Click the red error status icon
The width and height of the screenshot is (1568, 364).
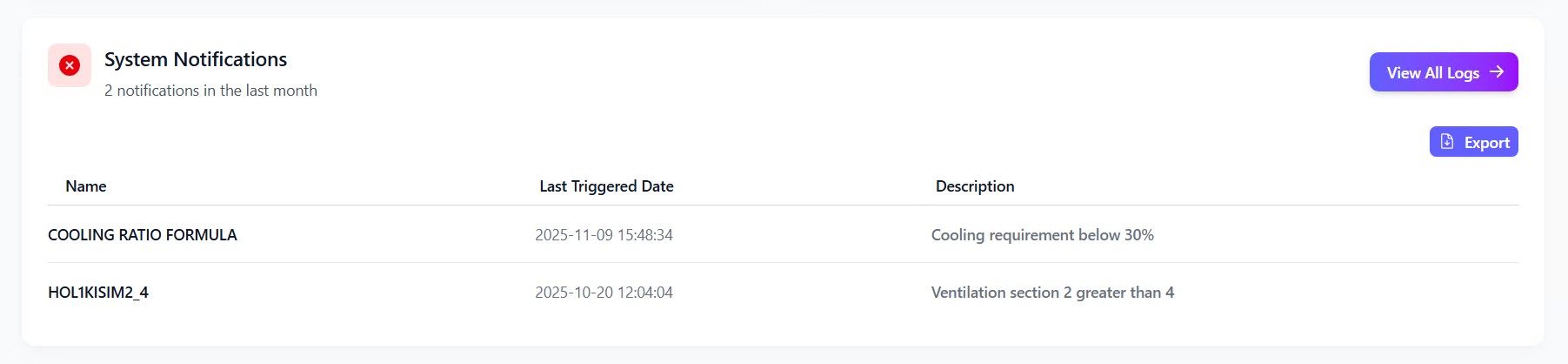pyautogui.click(x=70, y=65)
